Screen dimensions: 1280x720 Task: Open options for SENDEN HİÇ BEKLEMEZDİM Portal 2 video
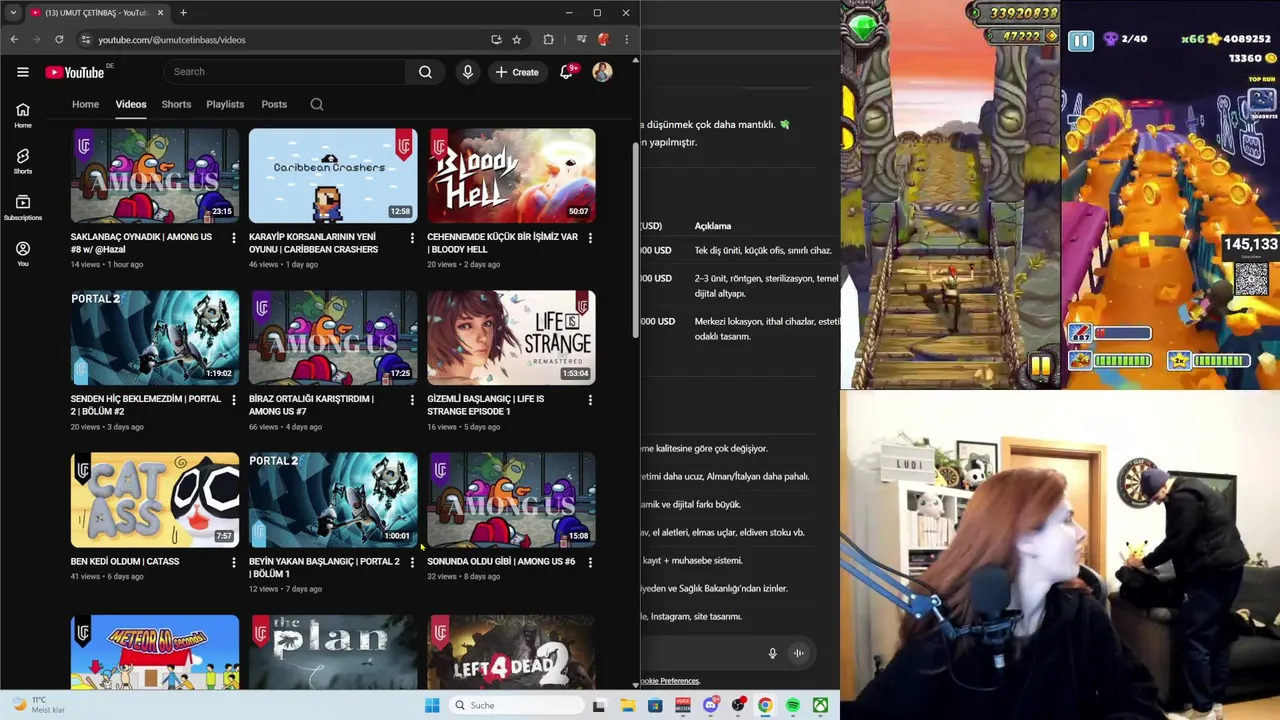click(x=233, y=400)
